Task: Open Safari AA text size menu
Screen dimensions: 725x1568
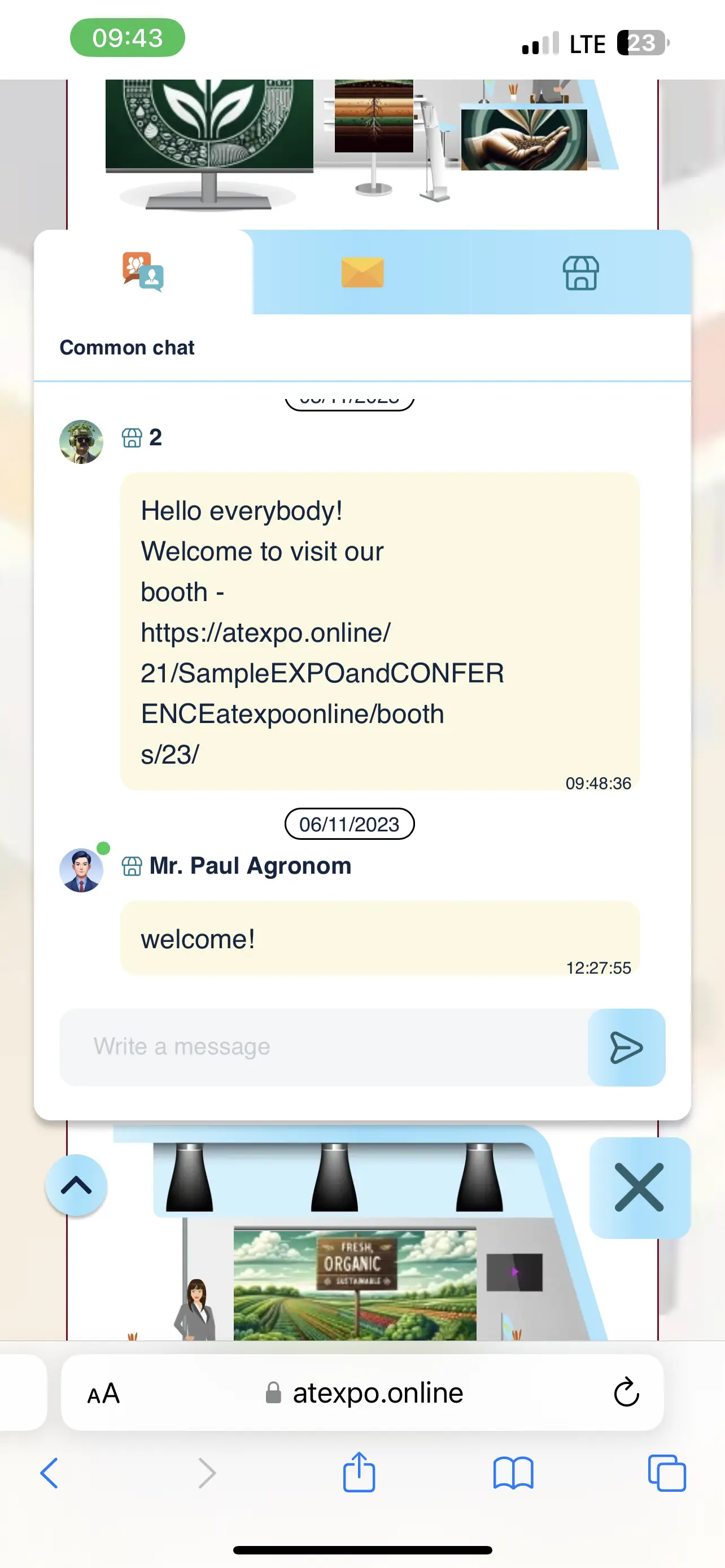Action: [x=103, y=1392]
